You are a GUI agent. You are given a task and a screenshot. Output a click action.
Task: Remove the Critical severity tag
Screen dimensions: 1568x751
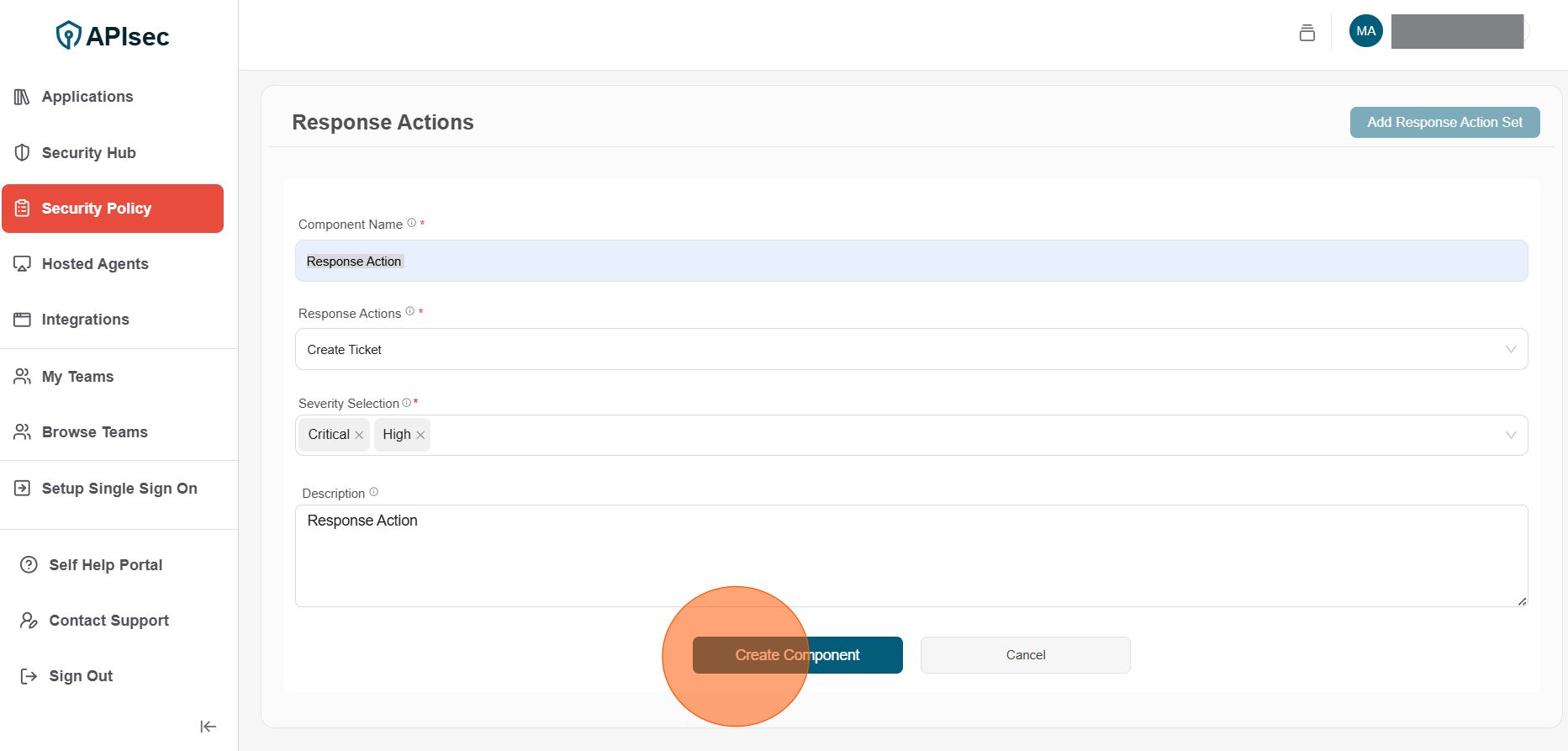click(359, 435)
